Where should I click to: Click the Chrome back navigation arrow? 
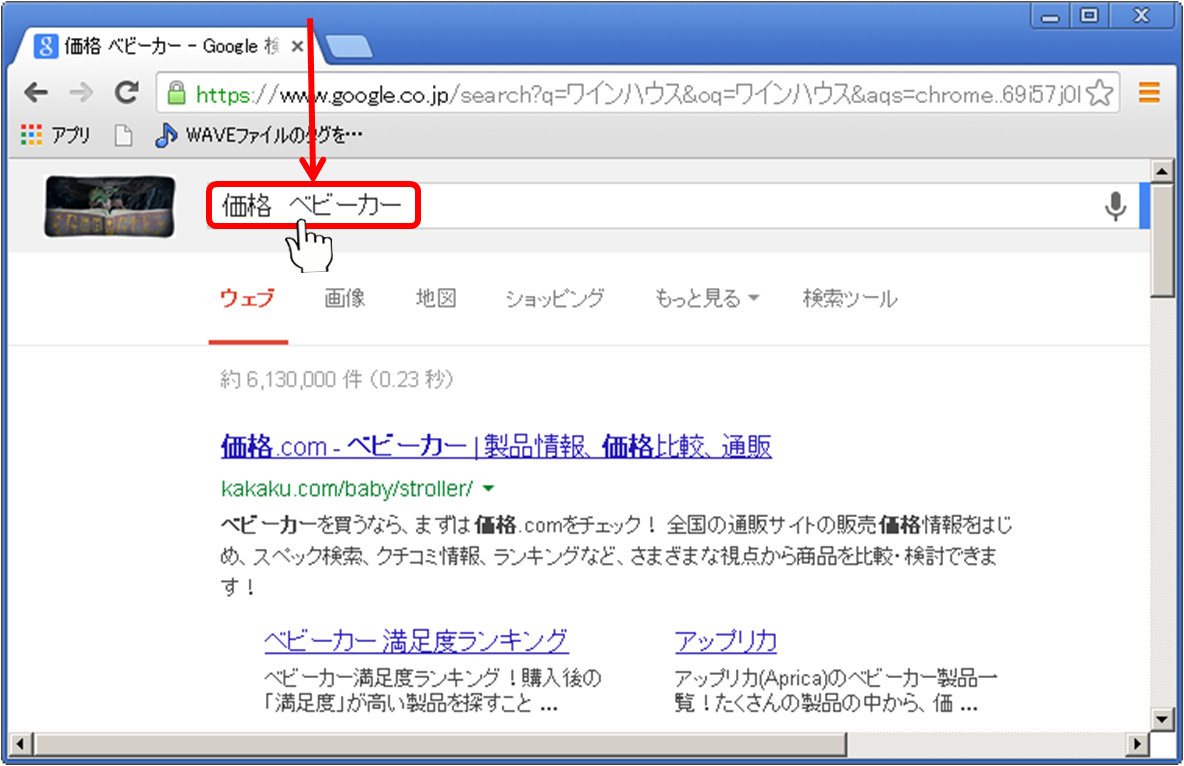pyautogui.click(x=36, y=92)
